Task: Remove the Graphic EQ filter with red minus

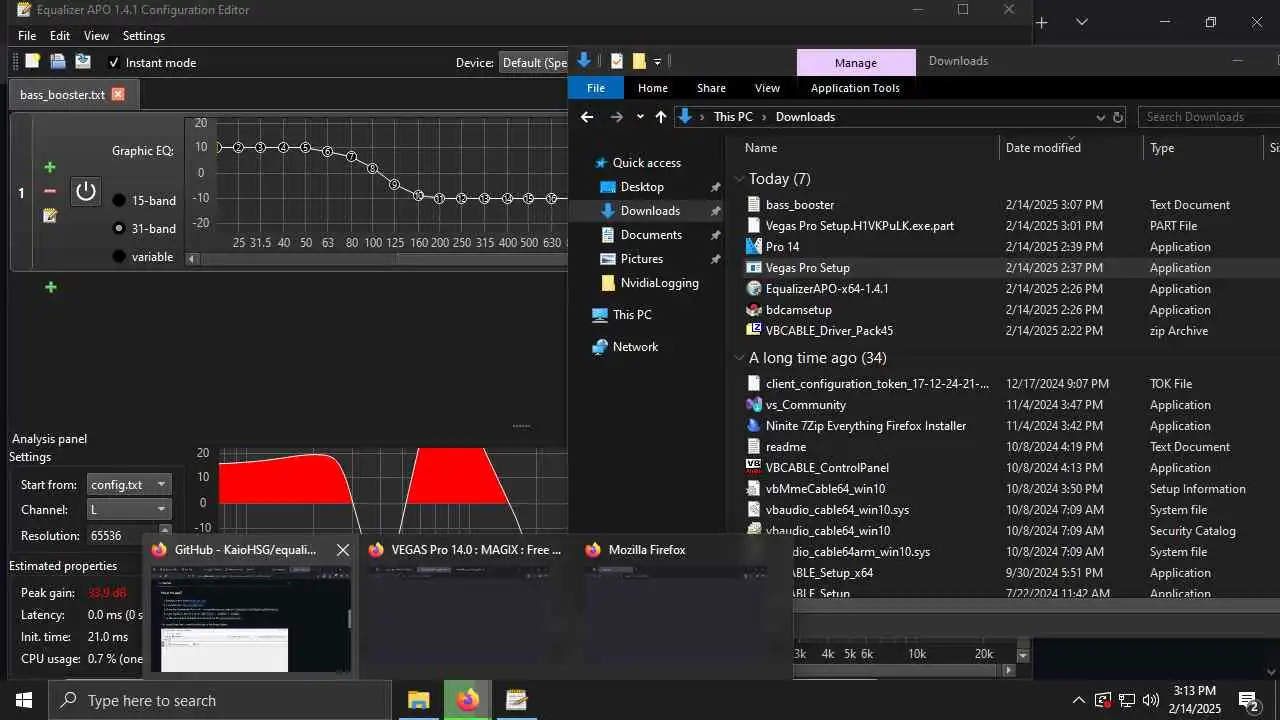Action: 50,191
